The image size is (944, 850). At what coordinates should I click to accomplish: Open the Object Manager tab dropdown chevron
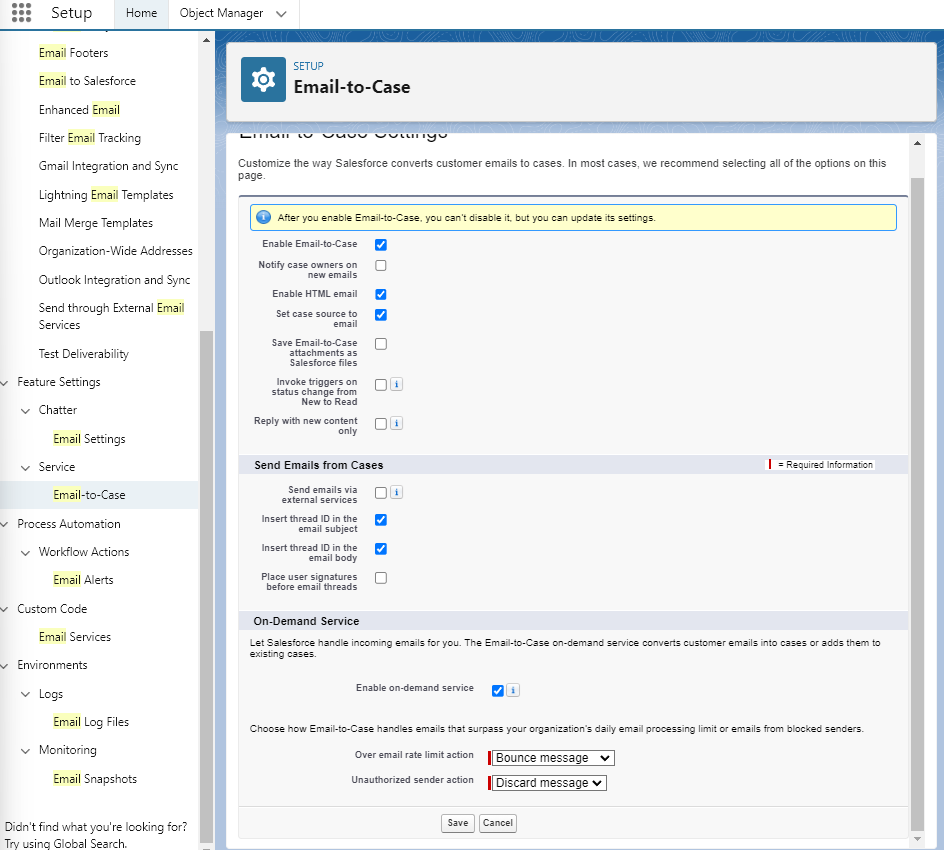[x=281, y=14]
